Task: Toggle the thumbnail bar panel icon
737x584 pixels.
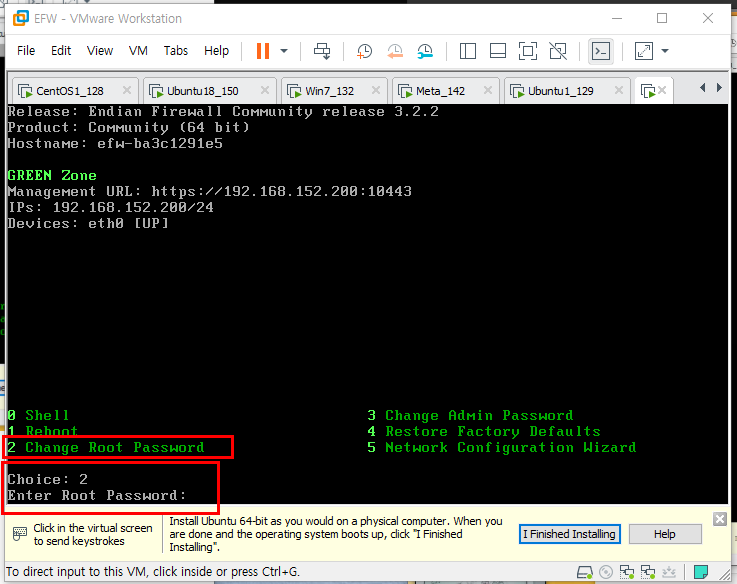Action: [x=498, y=51]
